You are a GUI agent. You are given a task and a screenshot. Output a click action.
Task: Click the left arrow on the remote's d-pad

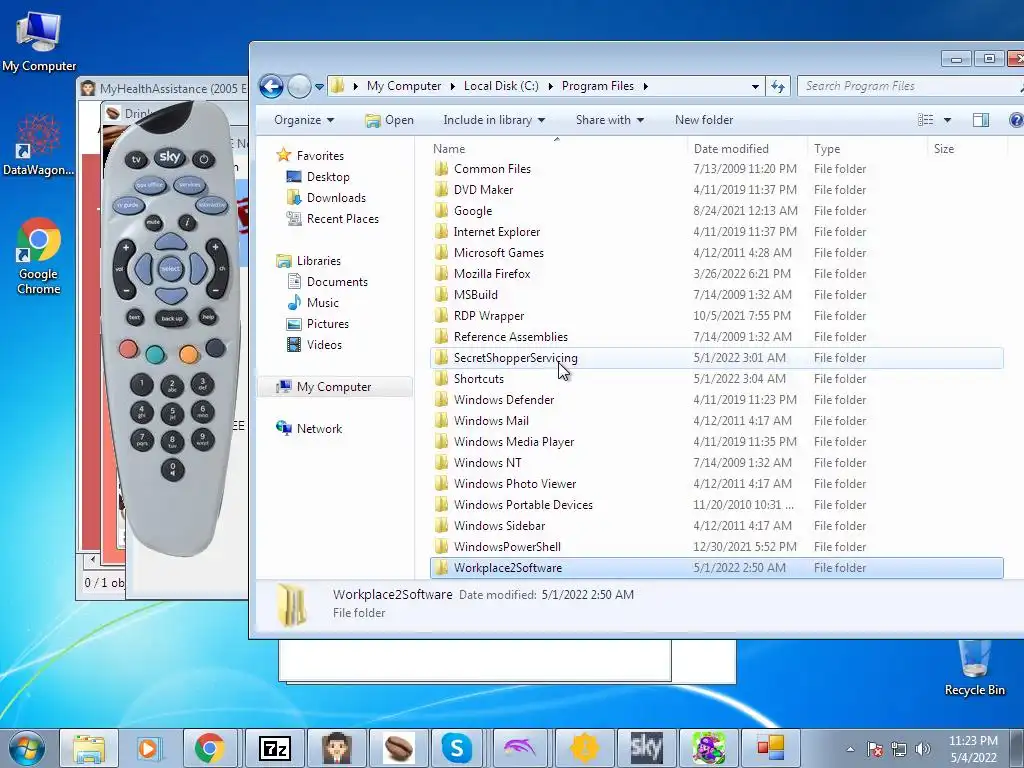click(142, 268)
